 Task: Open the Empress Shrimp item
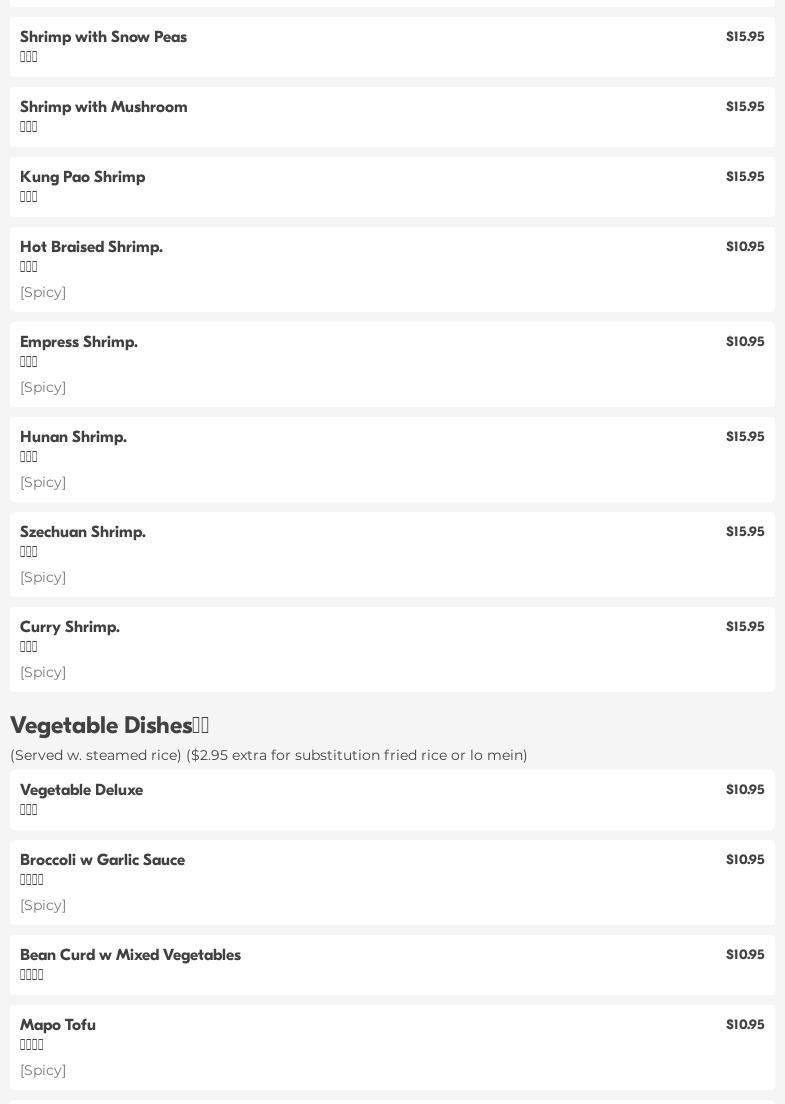[392, 365]
